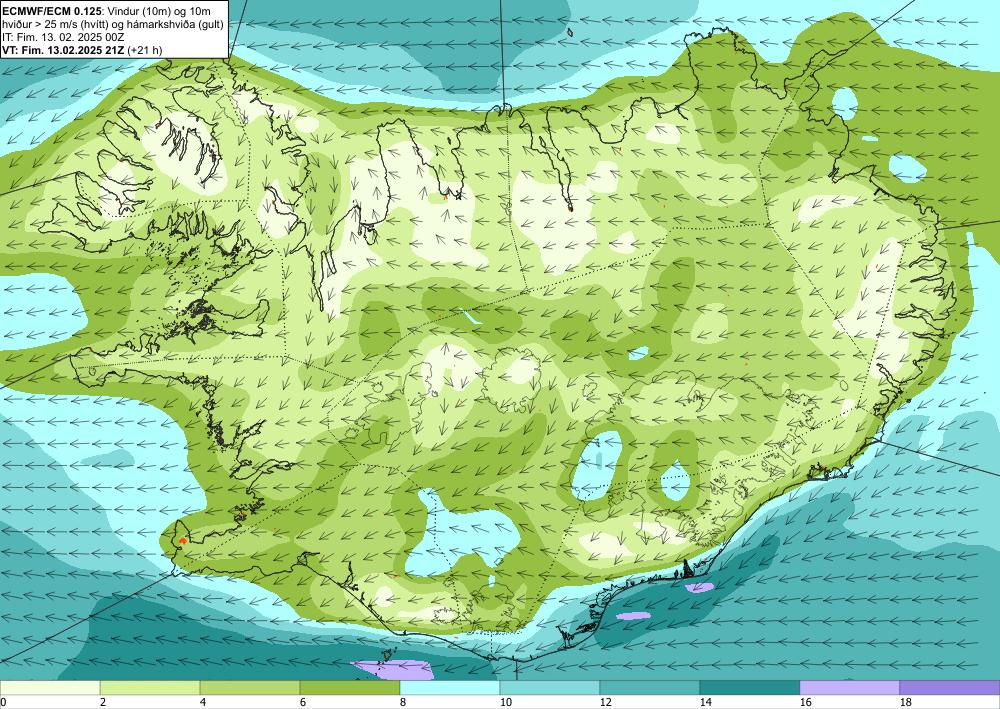Click the dark teal 14–16 m/s legend swatch
Screen dimensions: 1000x709
click(750, 687)
